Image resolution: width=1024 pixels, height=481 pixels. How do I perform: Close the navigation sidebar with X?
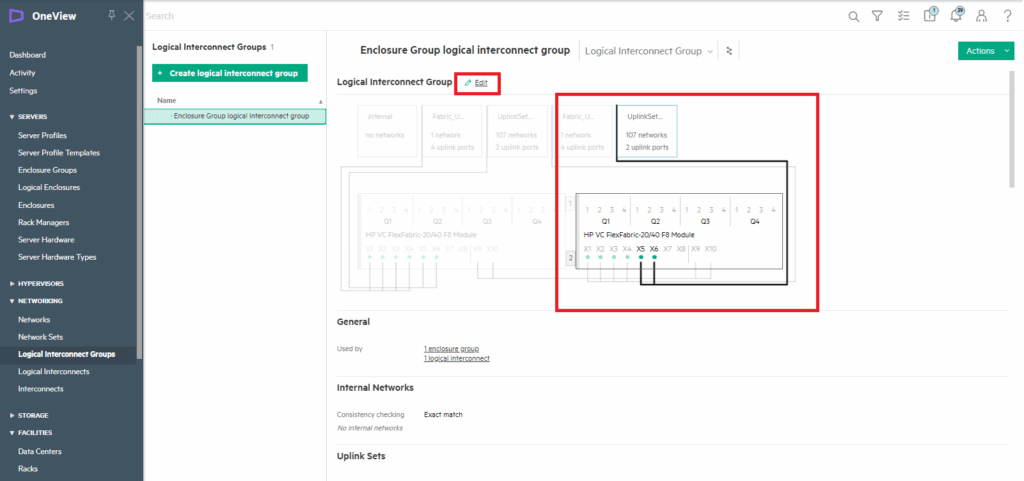pos(129,16)
